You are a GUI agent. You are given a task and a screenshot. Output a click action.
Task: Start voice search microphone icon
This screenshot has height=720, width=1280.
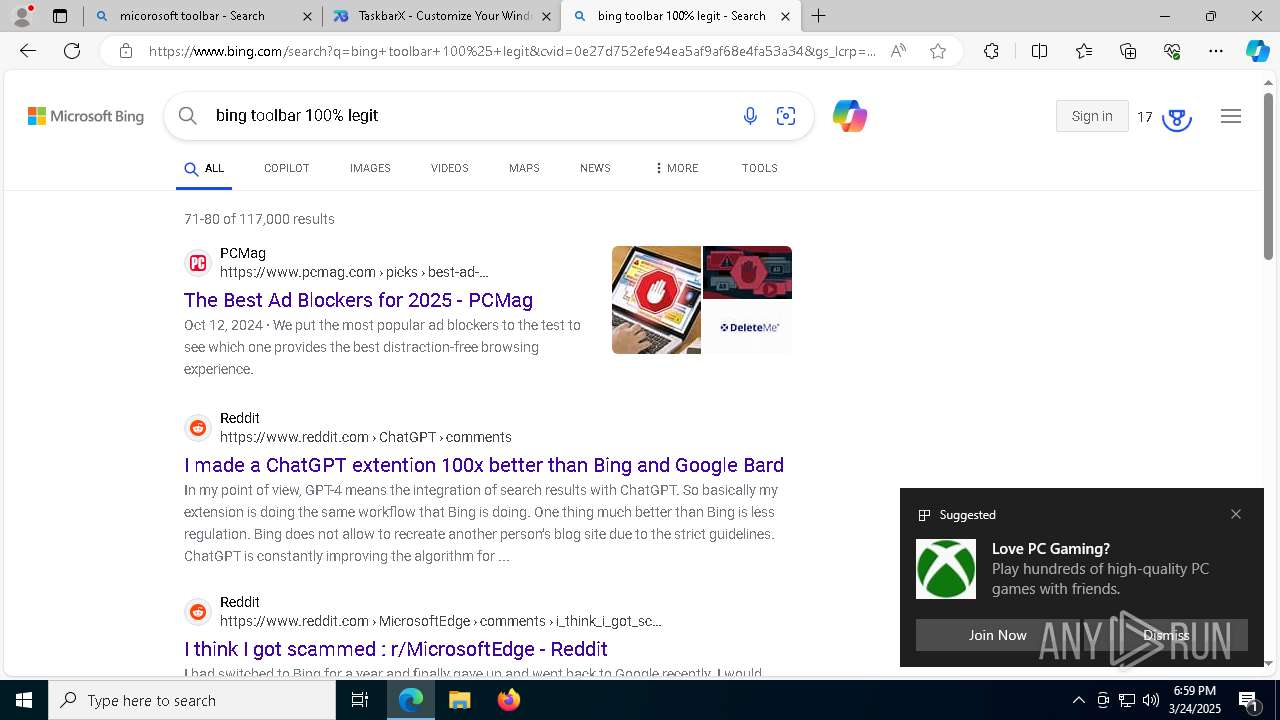point(750,116)
